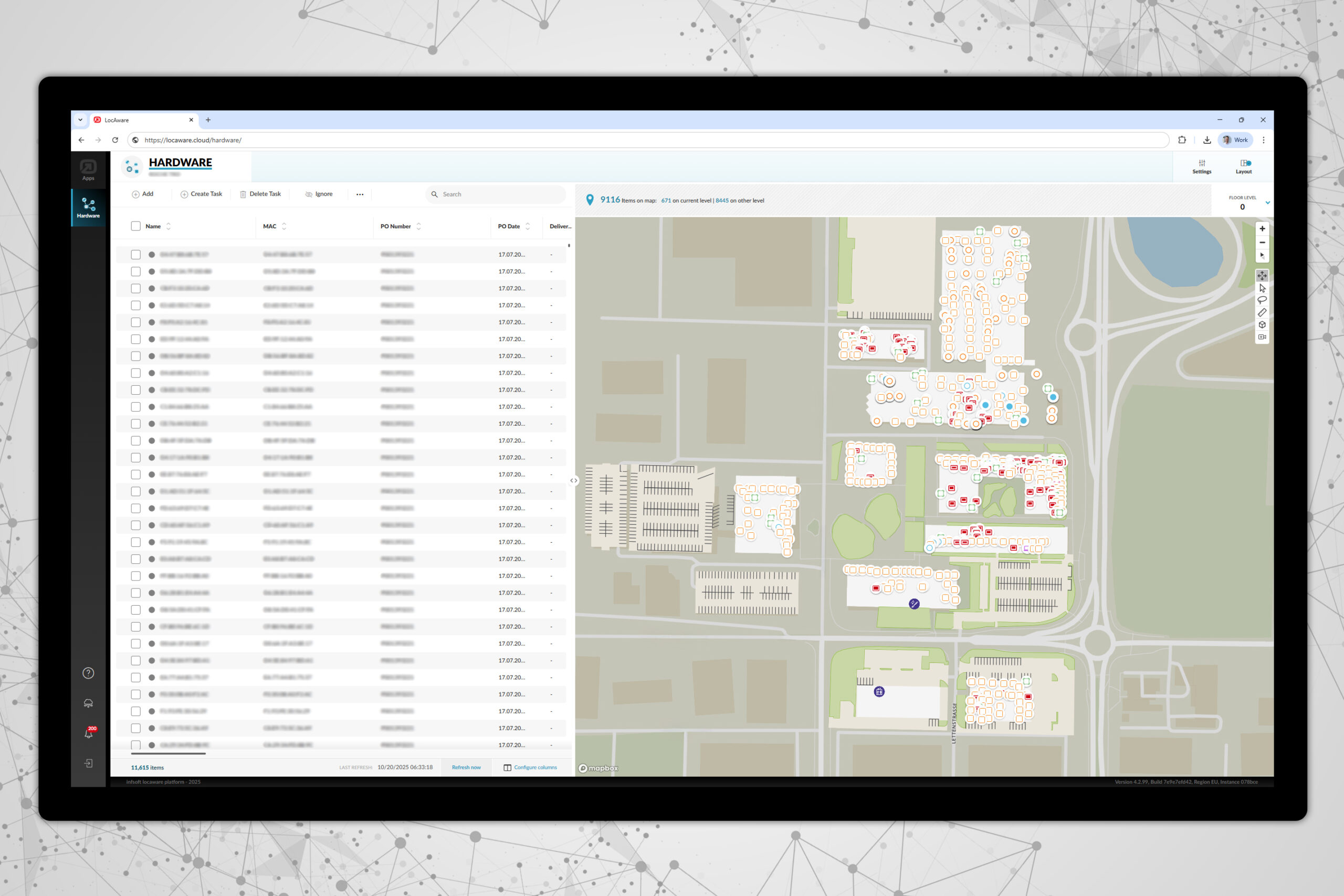
Task: Reset map compass north arrow
Action: point(1262,256)
